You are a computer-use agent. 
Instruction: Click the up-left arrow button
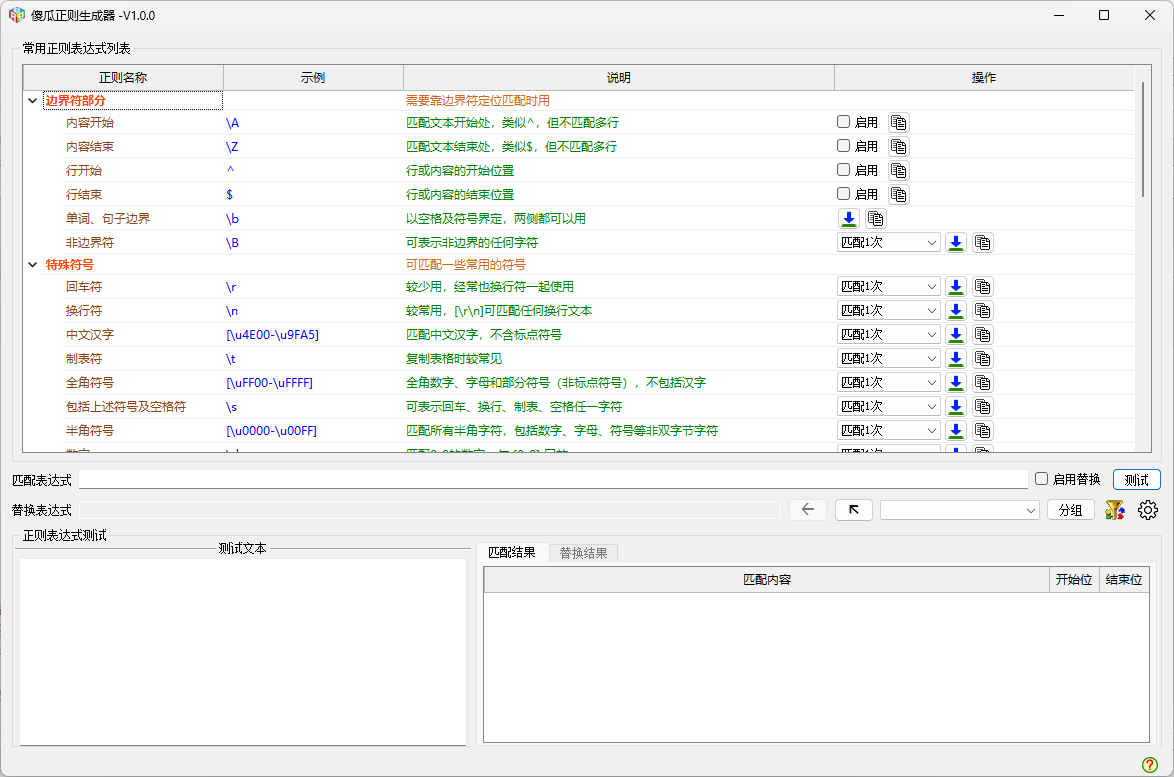click(853, 510)
